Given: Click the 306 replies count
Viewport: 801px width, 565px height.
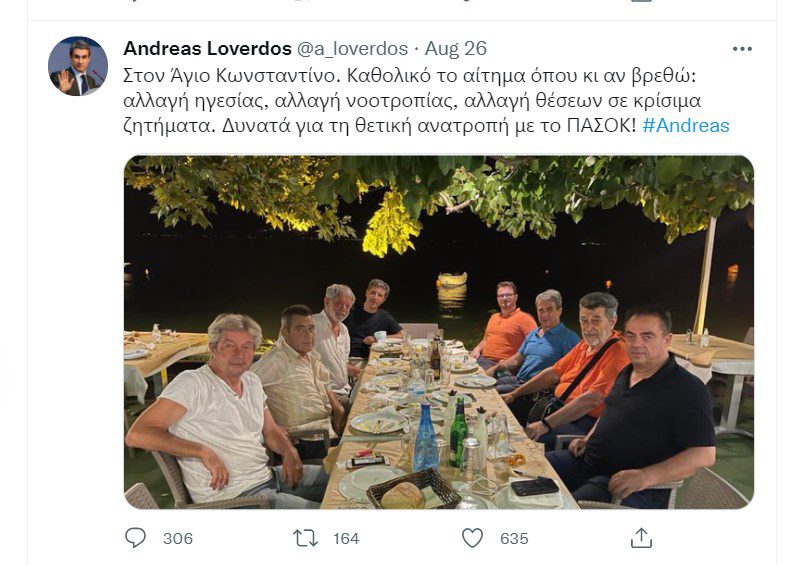Looking at the screenshot, I should click(178, 538).
